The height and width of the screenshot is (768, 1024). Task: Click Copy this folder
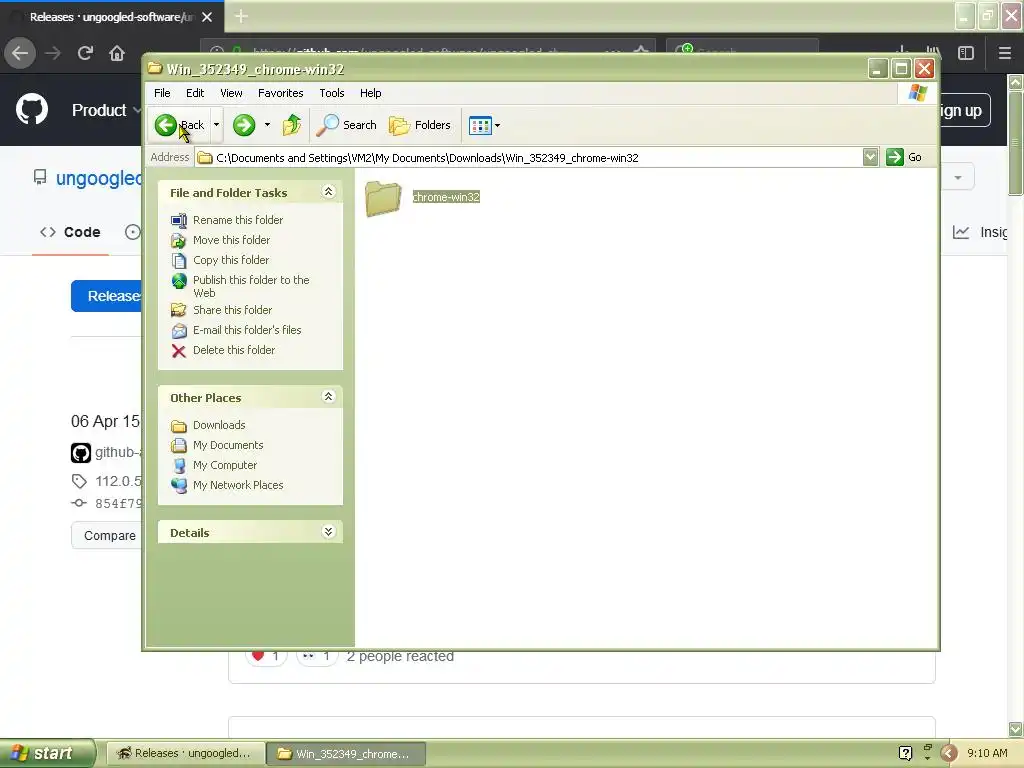pyautogui.click(x=231, y=260)
